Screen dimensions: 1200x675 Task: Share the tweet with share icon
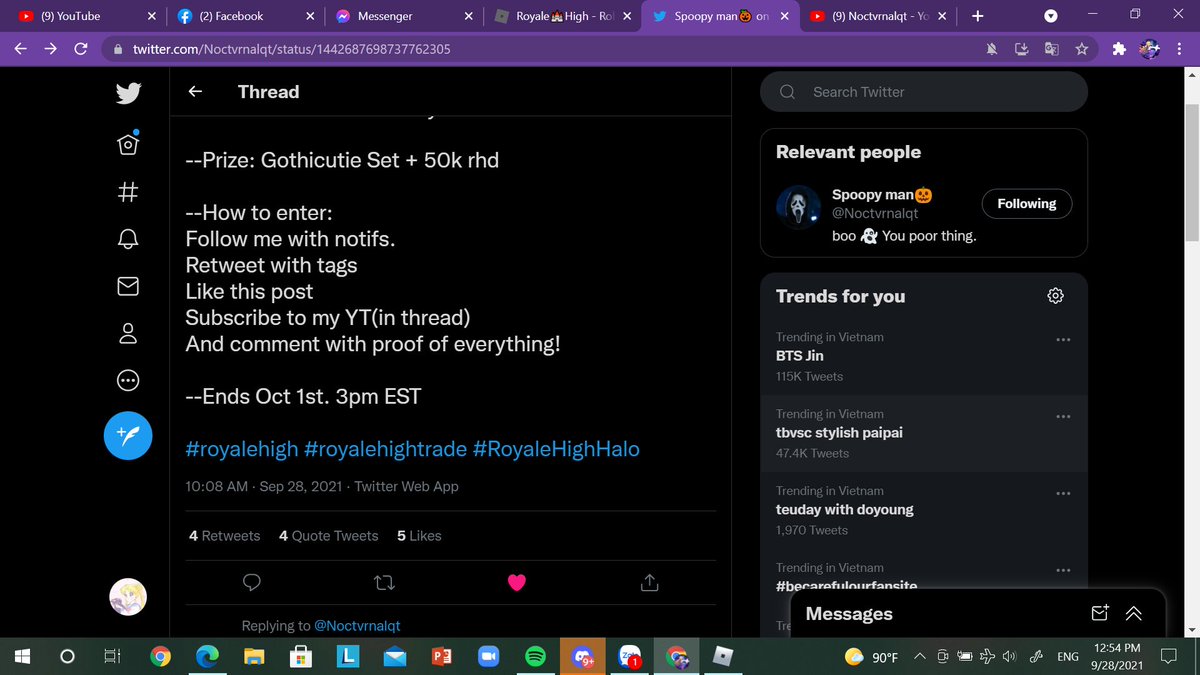click(x=648, y=582)
